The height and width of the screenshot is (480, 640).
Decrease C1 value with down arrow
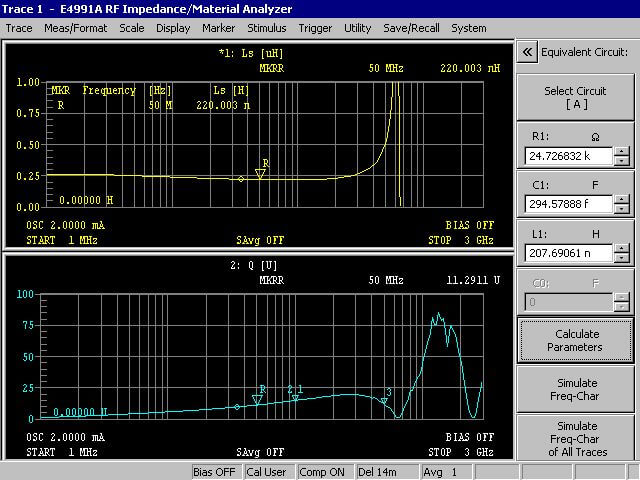pos(622,209)
